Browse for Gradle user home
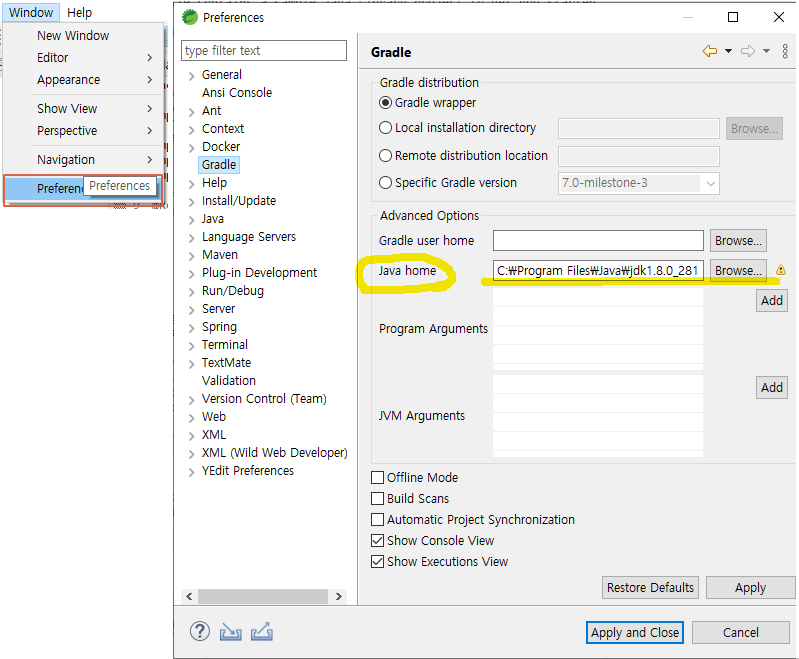The width and height of the screenshot is (799, 659). click(738, 241)
